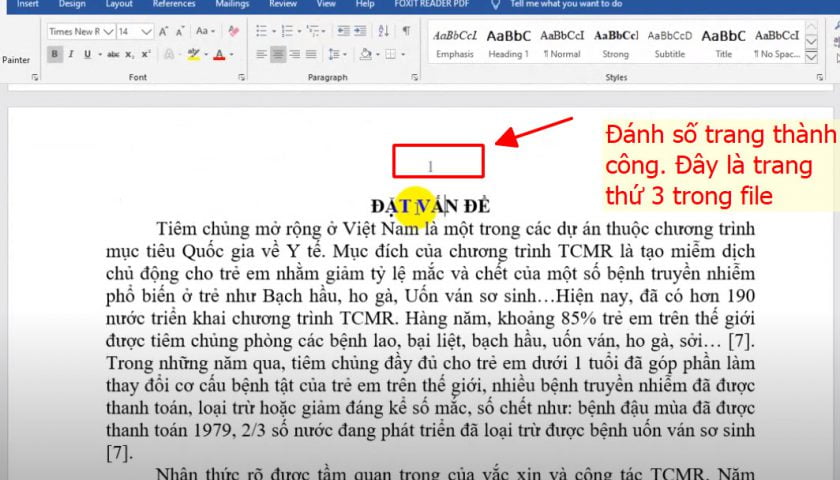The height and width of the screenshot is (480, 840).
Task: Apply strikethrough to text
Action: 113,54
